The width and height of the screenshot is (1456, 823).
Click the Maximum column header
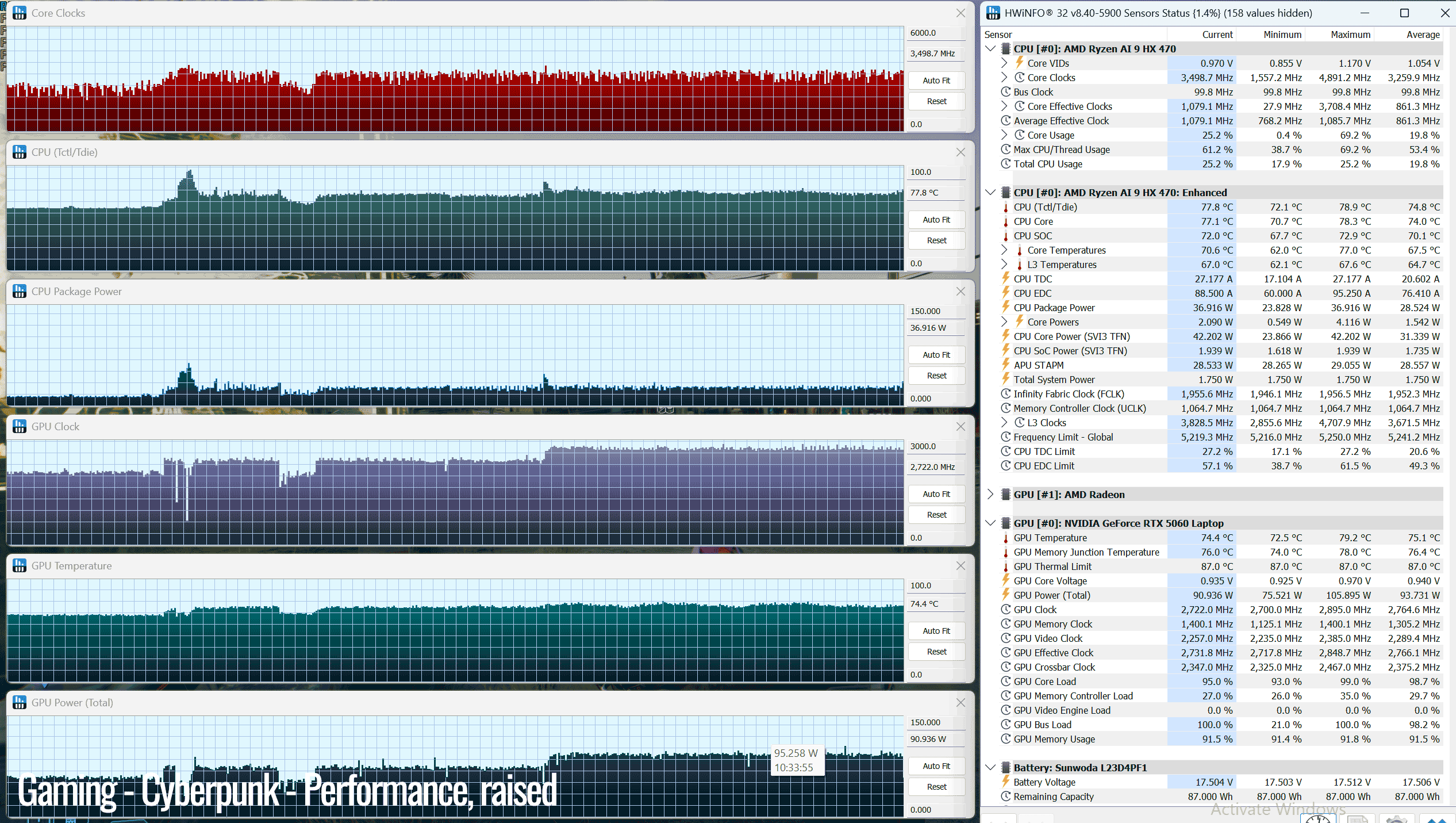coord(1350,35)
